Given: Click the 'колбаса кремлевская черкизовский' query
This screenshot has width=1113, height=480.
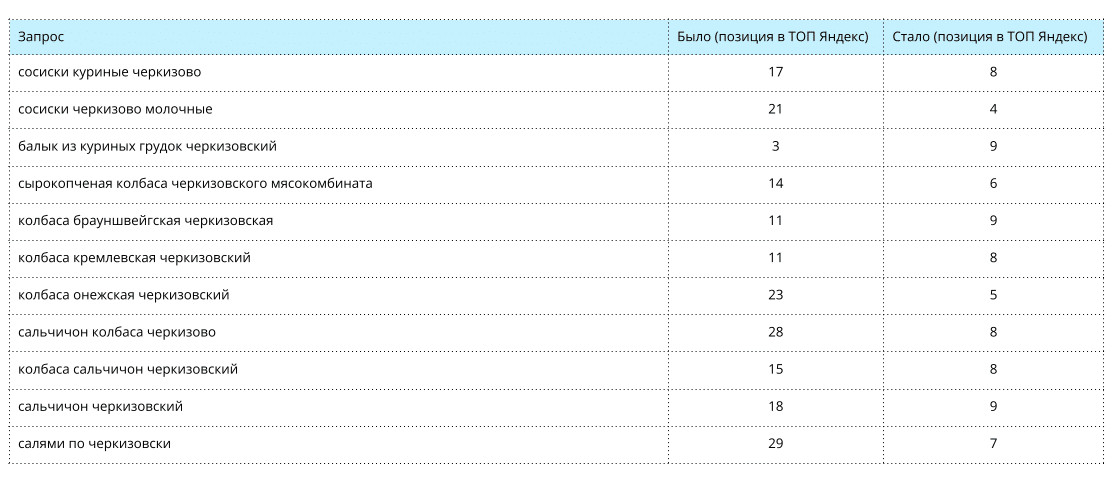Looking at the screenshot, I should click(134, 257).
